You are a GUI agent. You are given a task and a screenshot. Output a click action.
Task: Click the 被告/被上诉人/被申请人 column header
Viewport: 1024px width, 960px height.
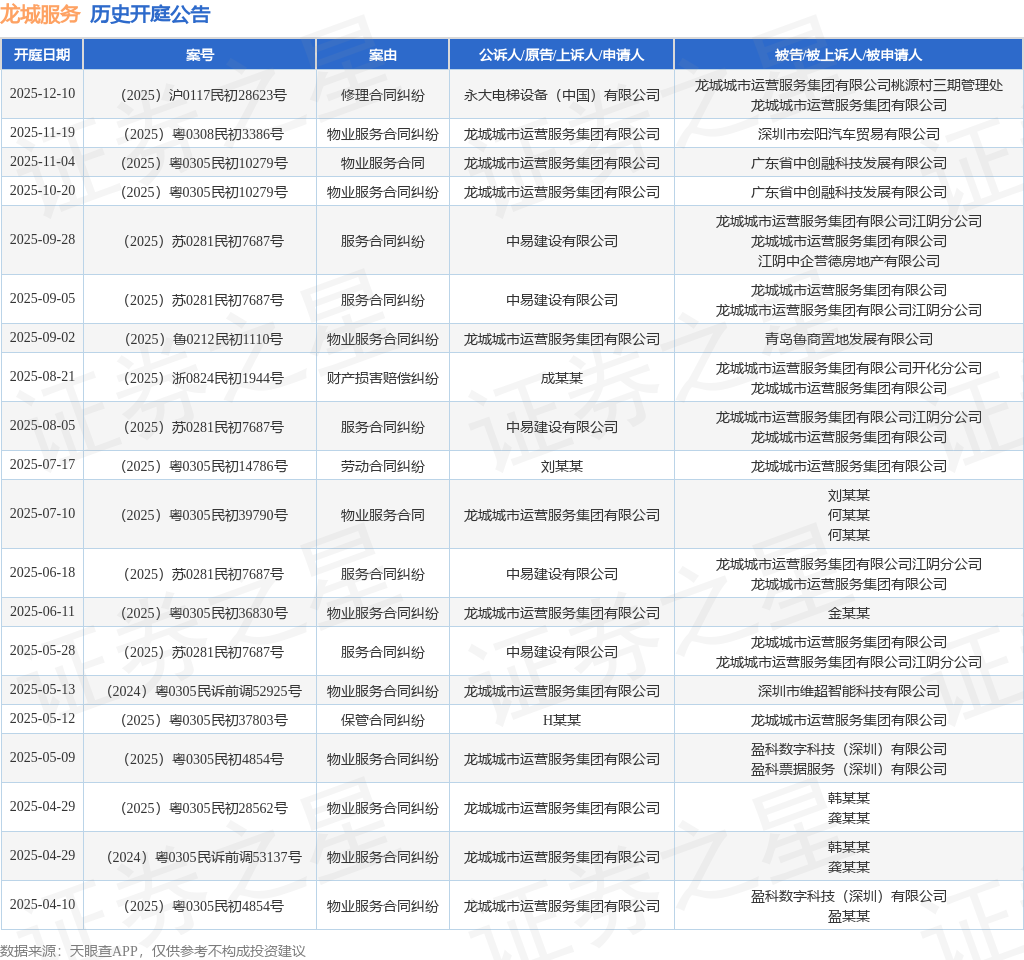pyautogui.click(x=848, y=55)
